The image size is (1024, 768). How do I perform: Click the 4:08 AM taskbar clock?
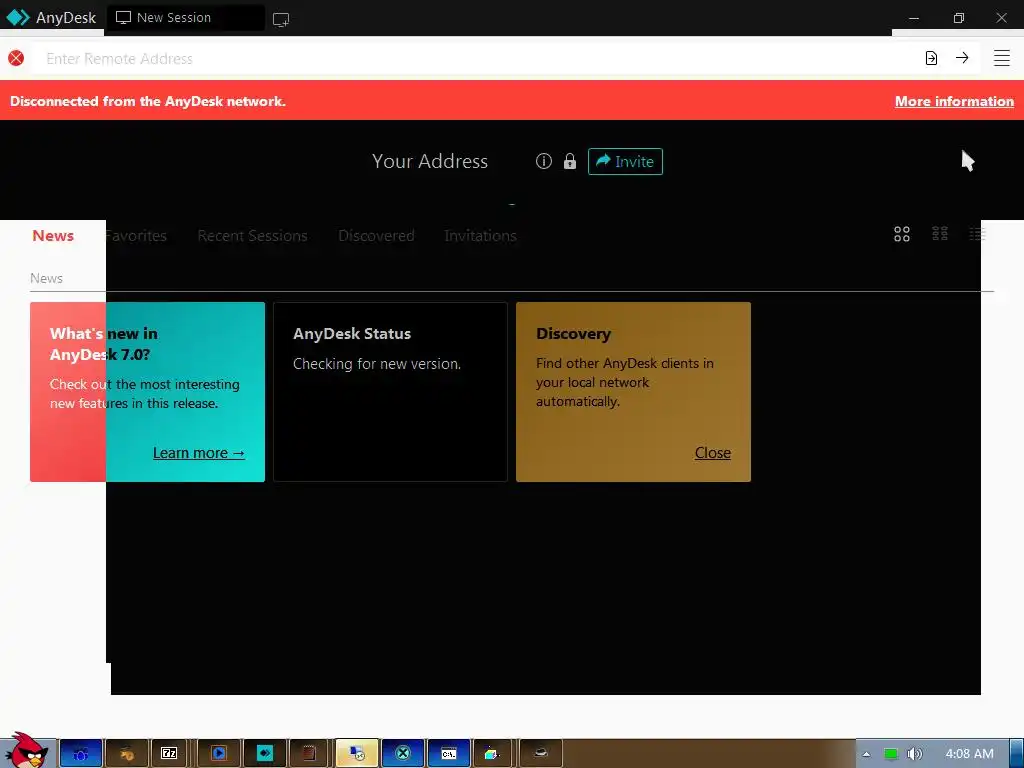[x=969, y=754]
